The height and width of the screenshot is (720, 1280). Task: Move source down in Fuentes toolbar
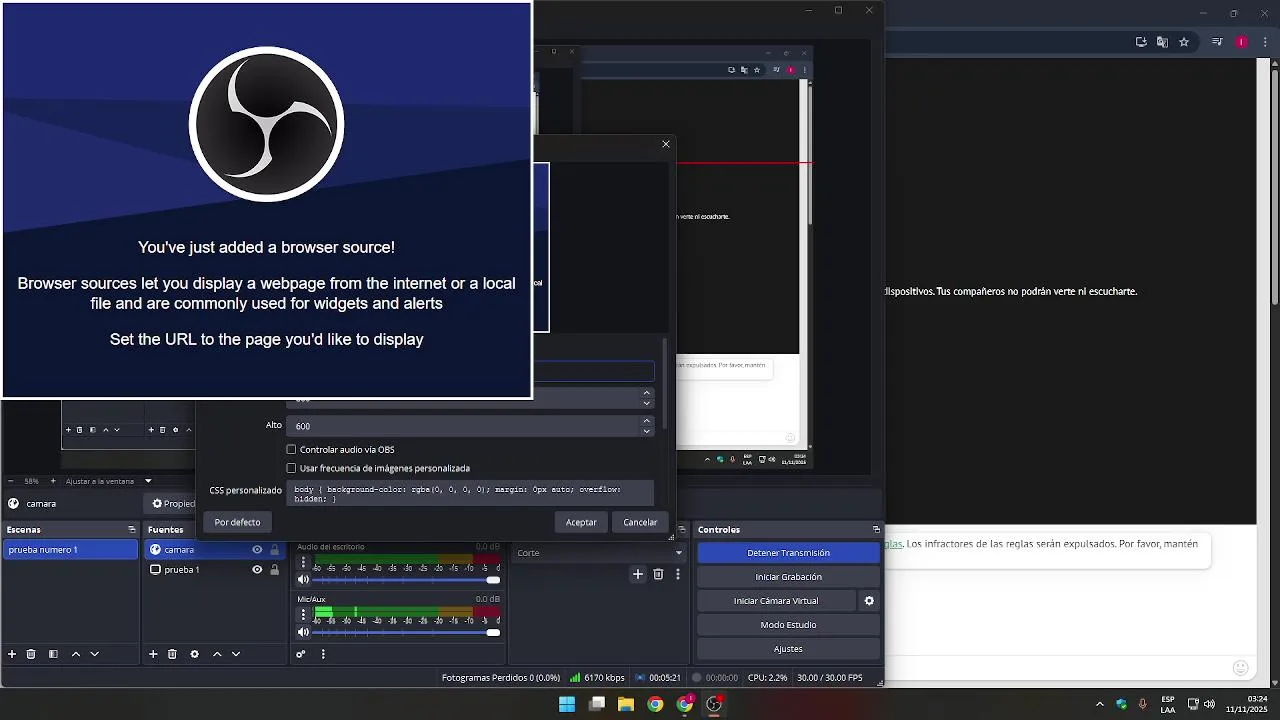pos(236,654)
